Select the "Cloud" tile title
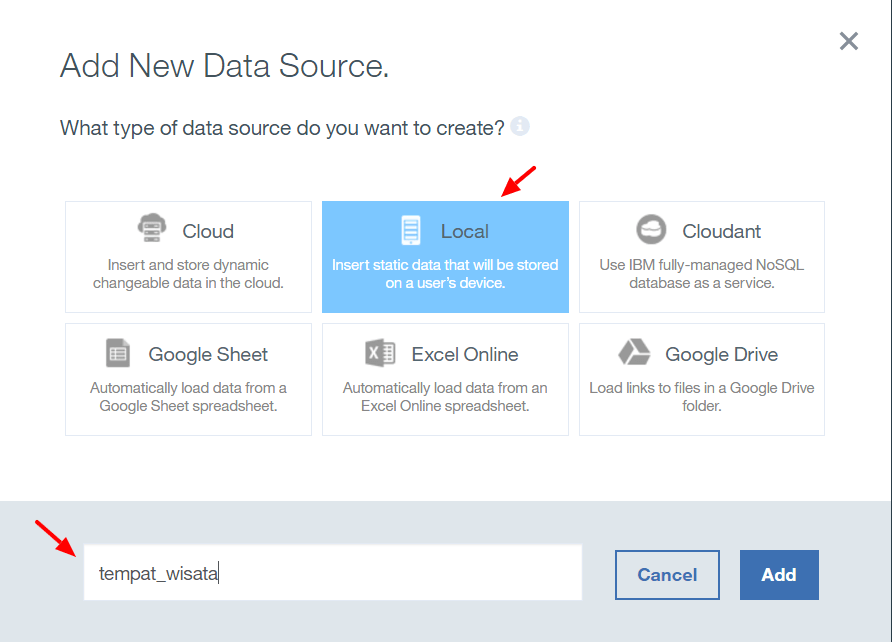 (208, 231)
